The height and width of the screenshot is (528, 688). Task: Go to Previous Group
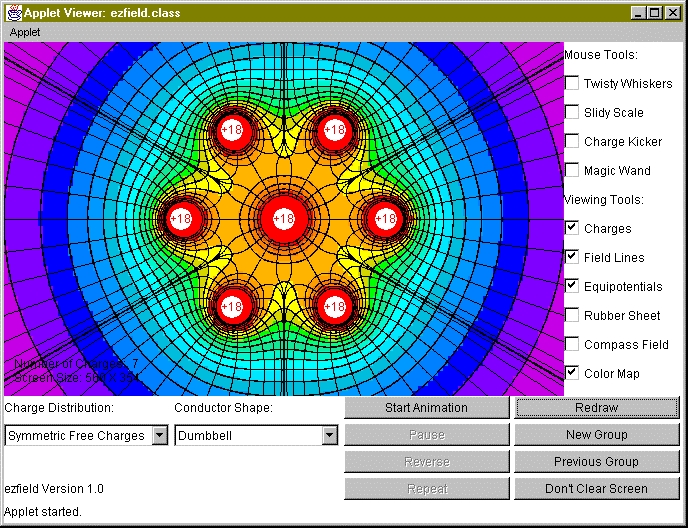point(596,462)
